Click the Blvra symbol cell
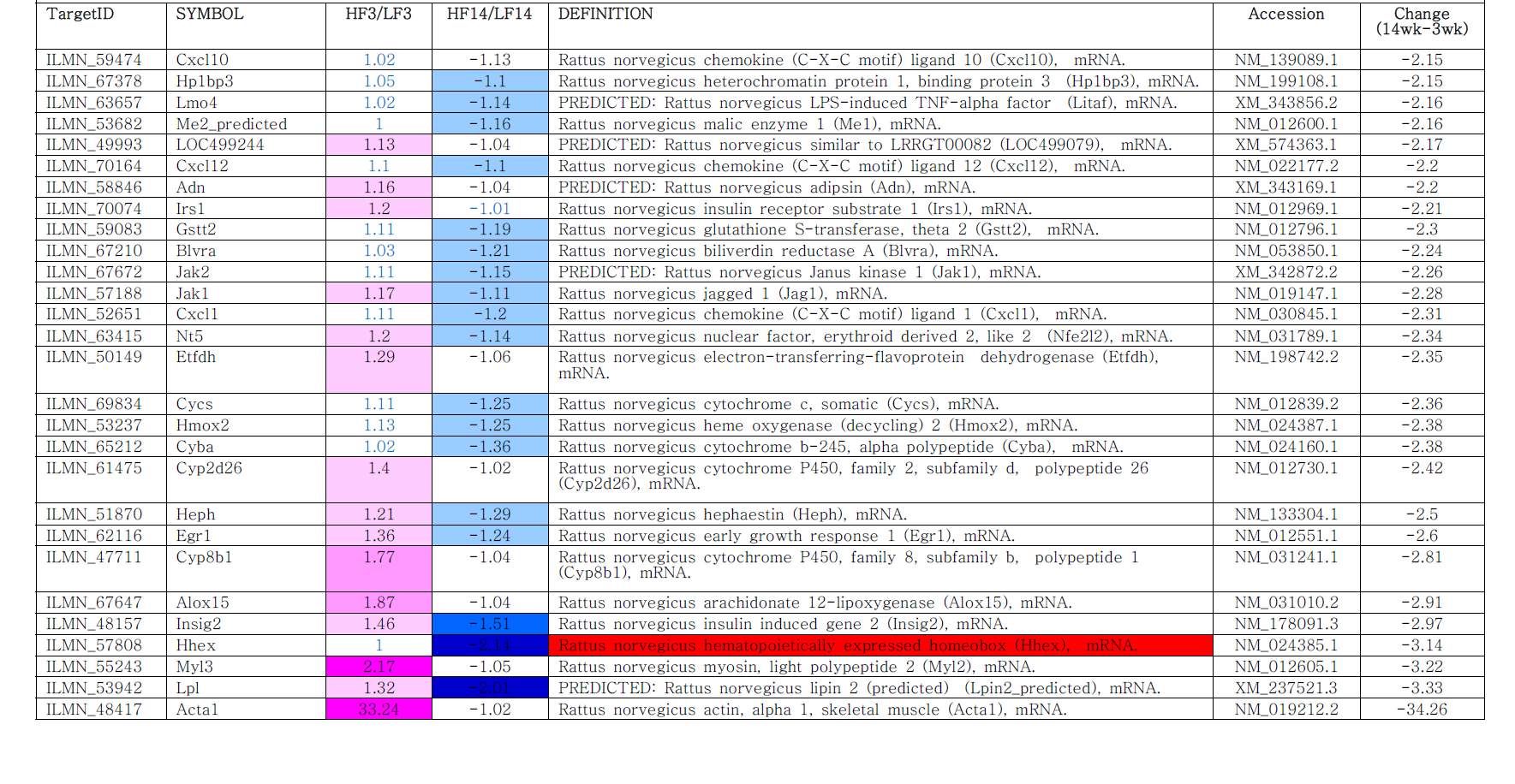The width and height of the screenshot is (1515, 784). (246, 251)
